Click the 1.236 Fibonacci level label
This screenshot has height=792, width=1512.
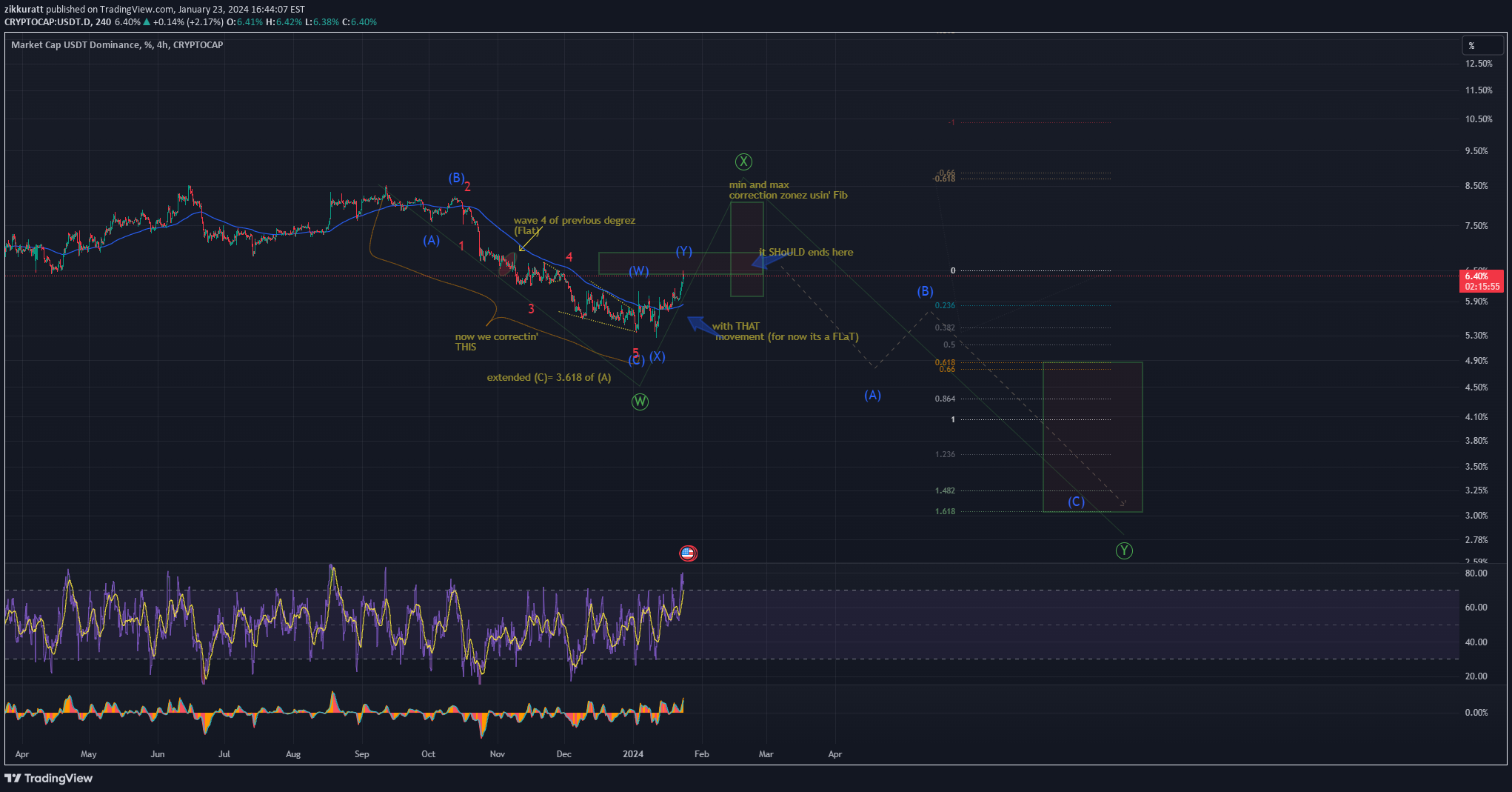945,454
